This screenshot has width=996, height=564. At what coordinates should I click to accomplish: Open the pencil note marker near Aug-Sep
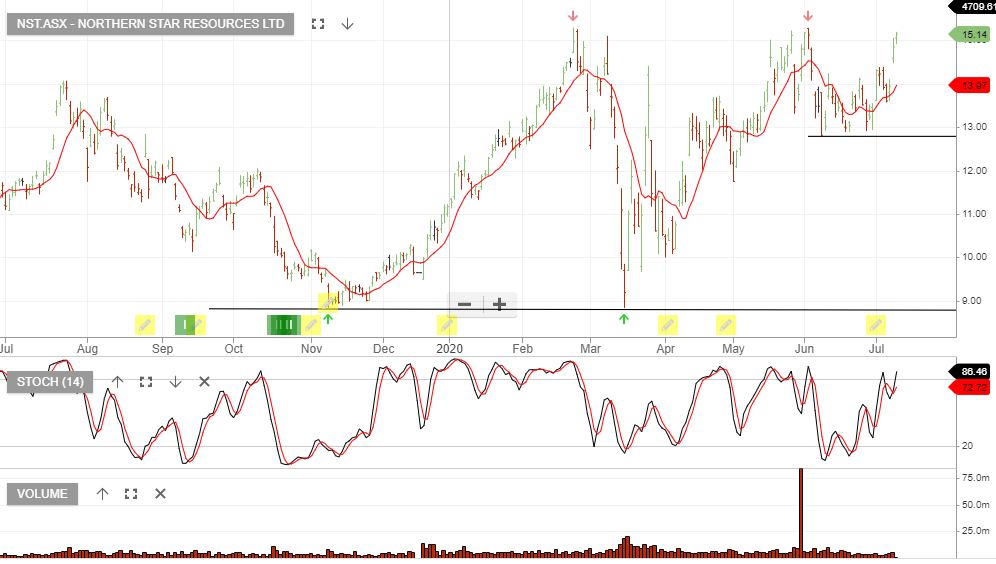pos(145,325)
